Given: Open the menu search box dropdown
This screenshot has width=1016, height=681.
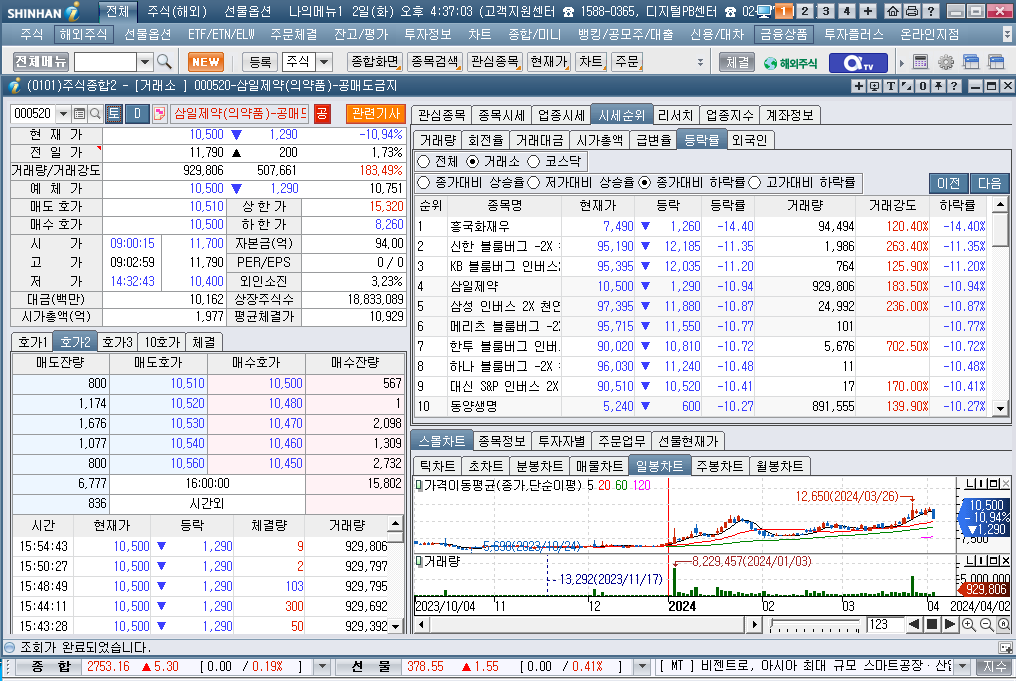Looking at the screenshot, I should [145, 62].
